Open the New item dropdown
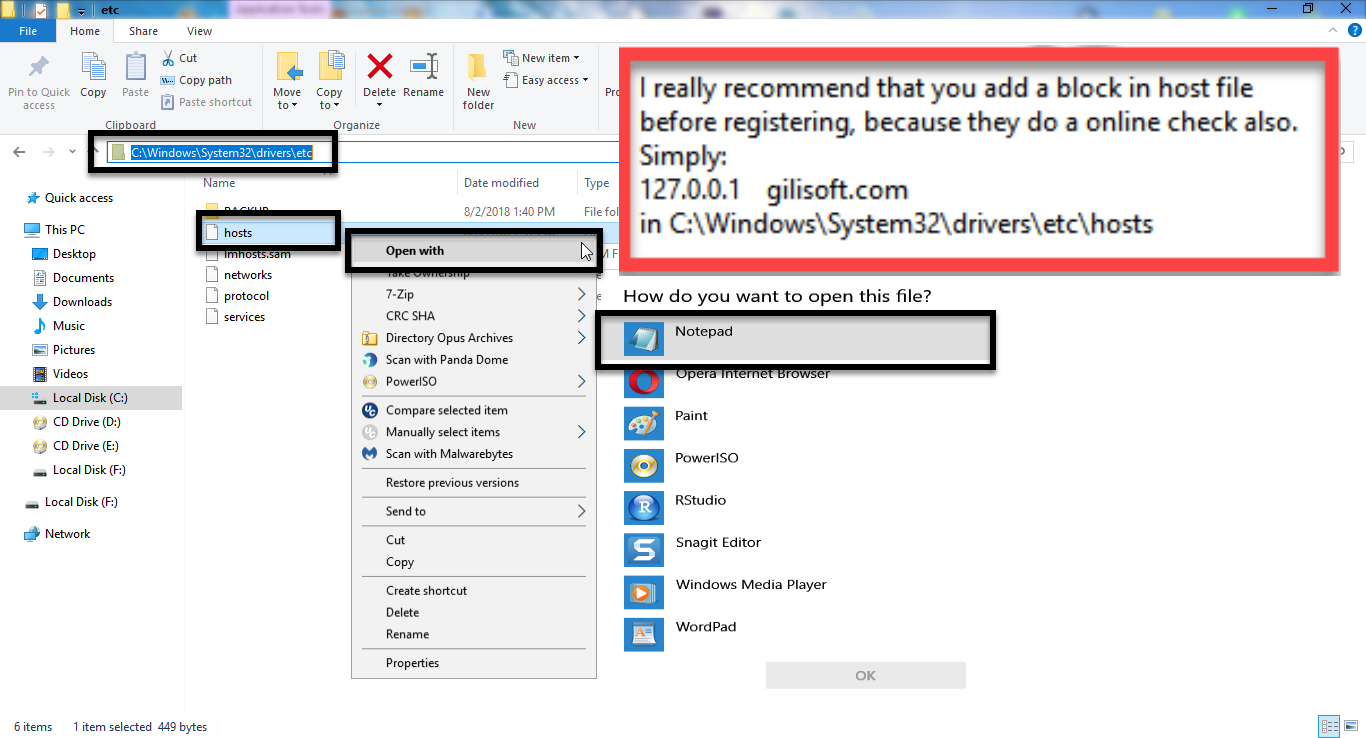 (x=541, y=58)
